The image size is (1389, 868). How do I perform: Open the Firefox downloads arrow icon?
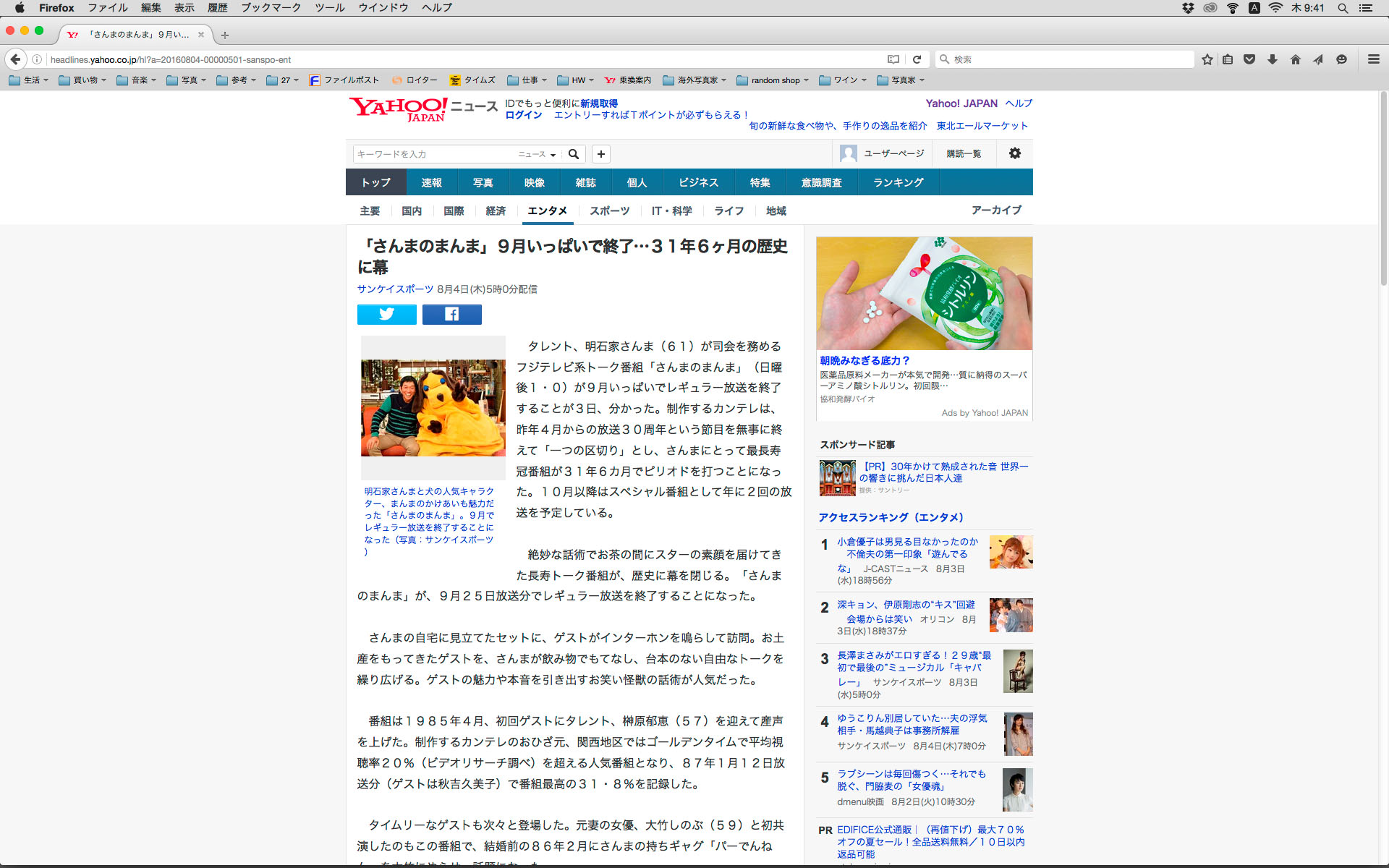coord(1272,59)
